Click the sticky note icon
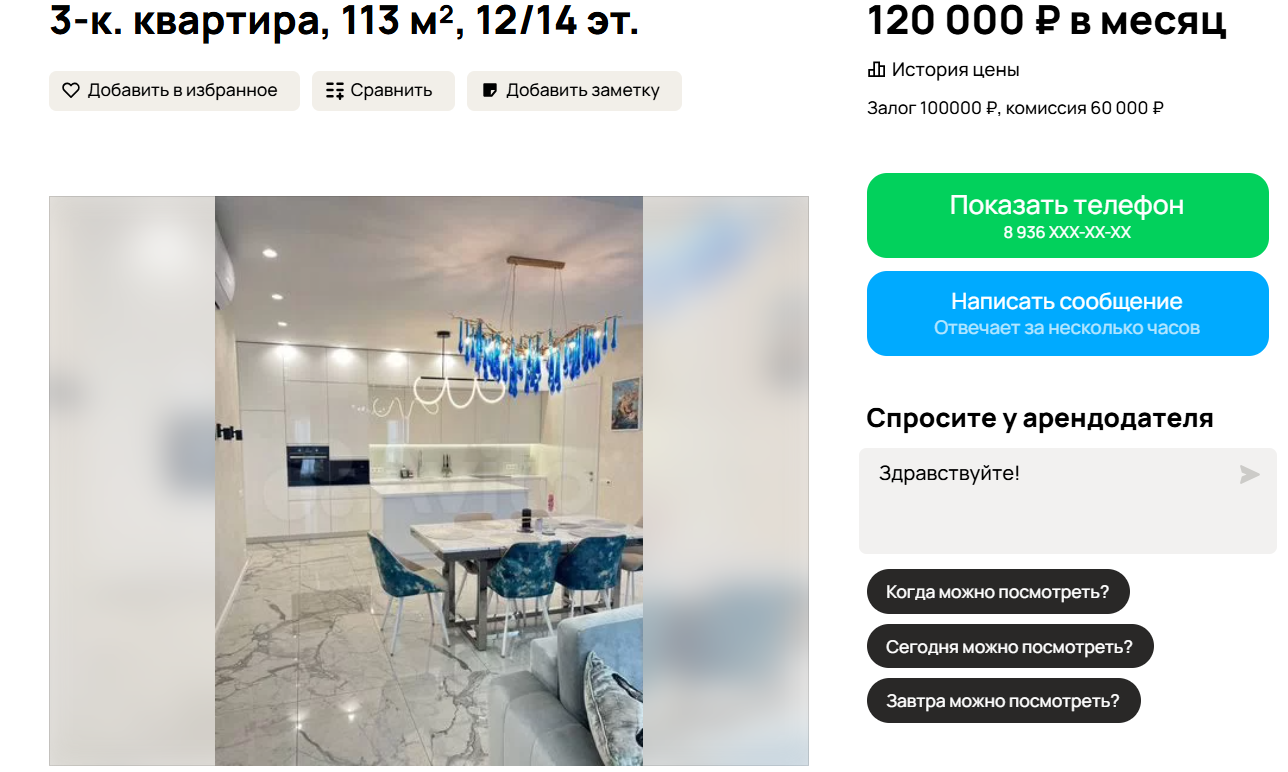1288x772 pixels. tap(490, 90)
